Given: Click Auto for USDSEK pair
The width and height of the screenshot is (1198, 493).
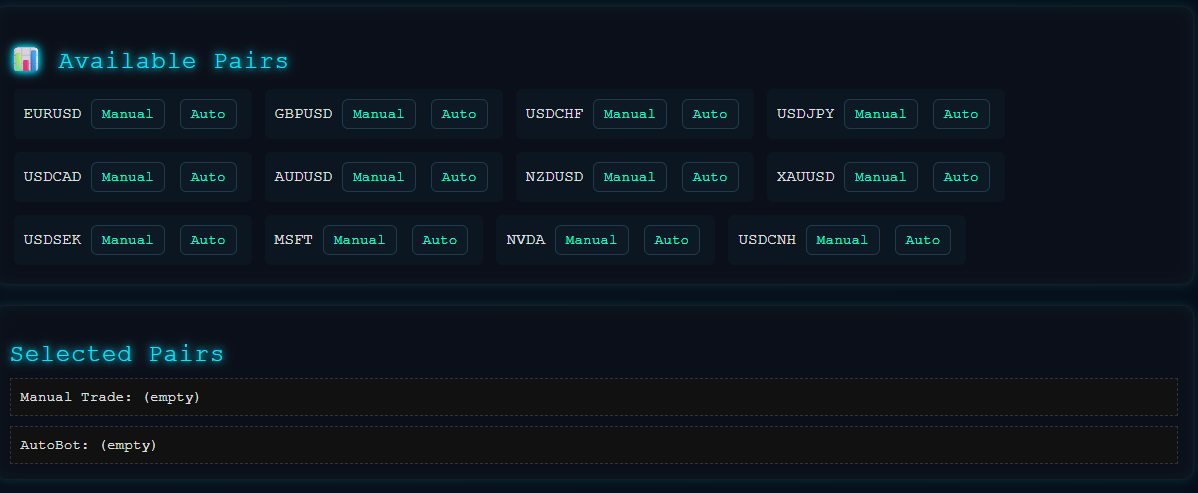Looking at the screenshot, I should coord(208,240).
